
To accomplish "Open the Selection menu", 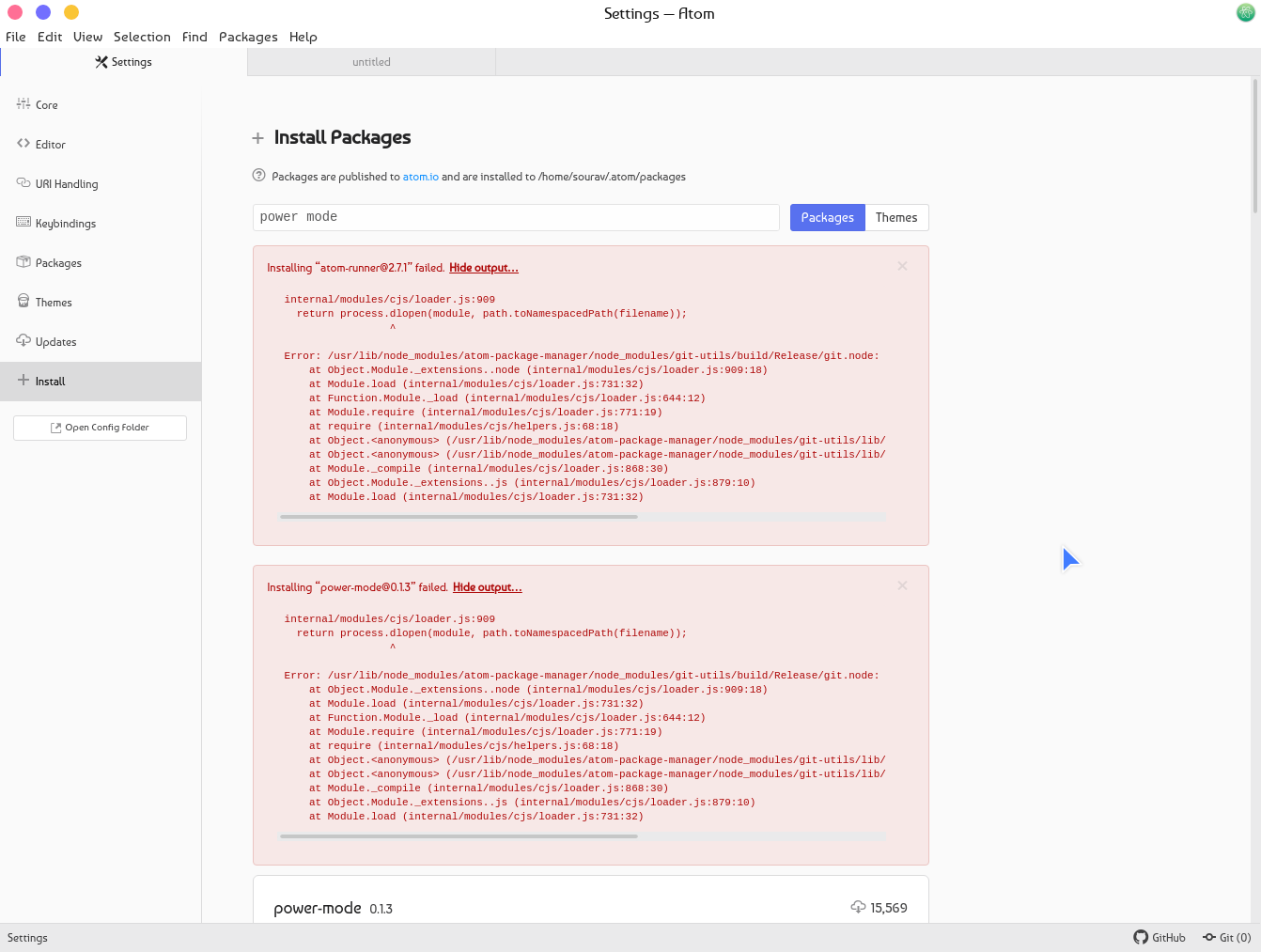I will click(x=142, y=37).
